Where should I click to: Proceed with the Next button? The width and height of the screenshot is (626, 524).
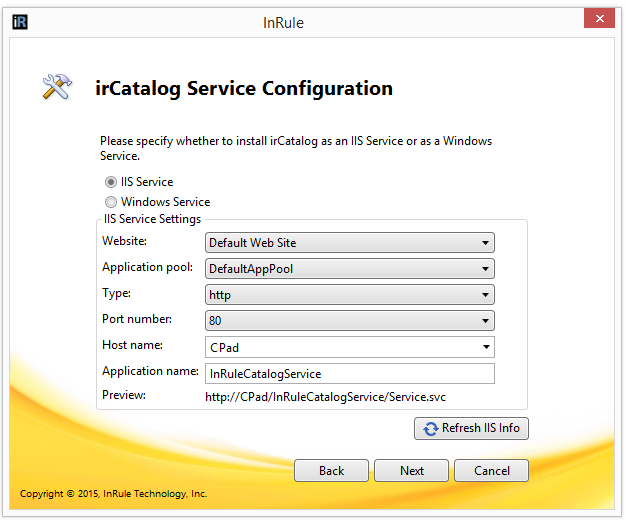coord(412,471)
